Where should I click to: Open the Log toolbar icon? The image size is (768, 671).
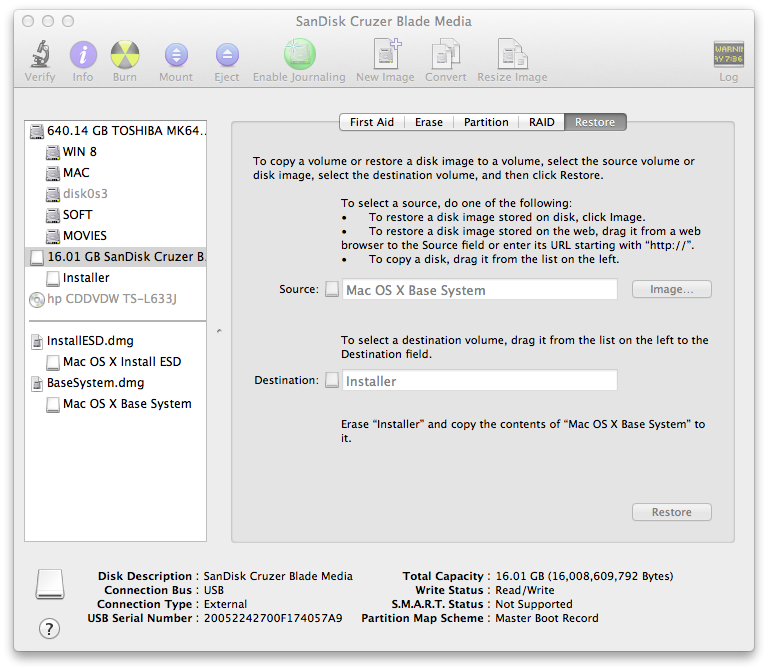(x=728, y=54)
